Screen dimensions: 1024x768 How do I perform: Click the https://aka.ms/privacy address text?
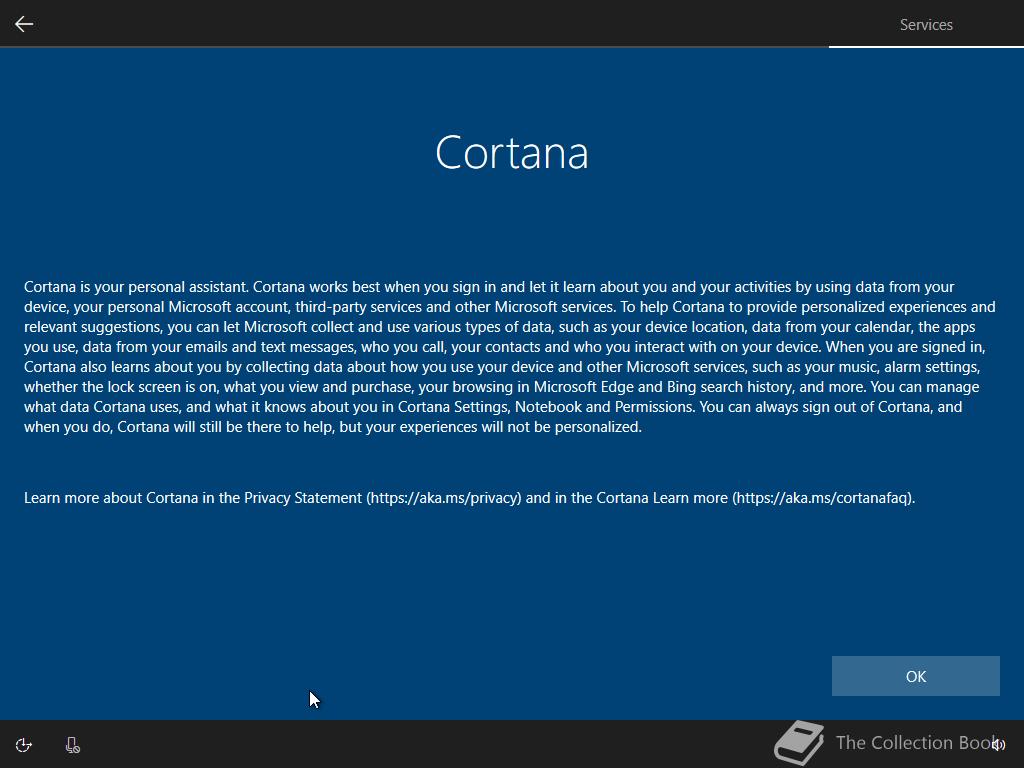[444, 498]
